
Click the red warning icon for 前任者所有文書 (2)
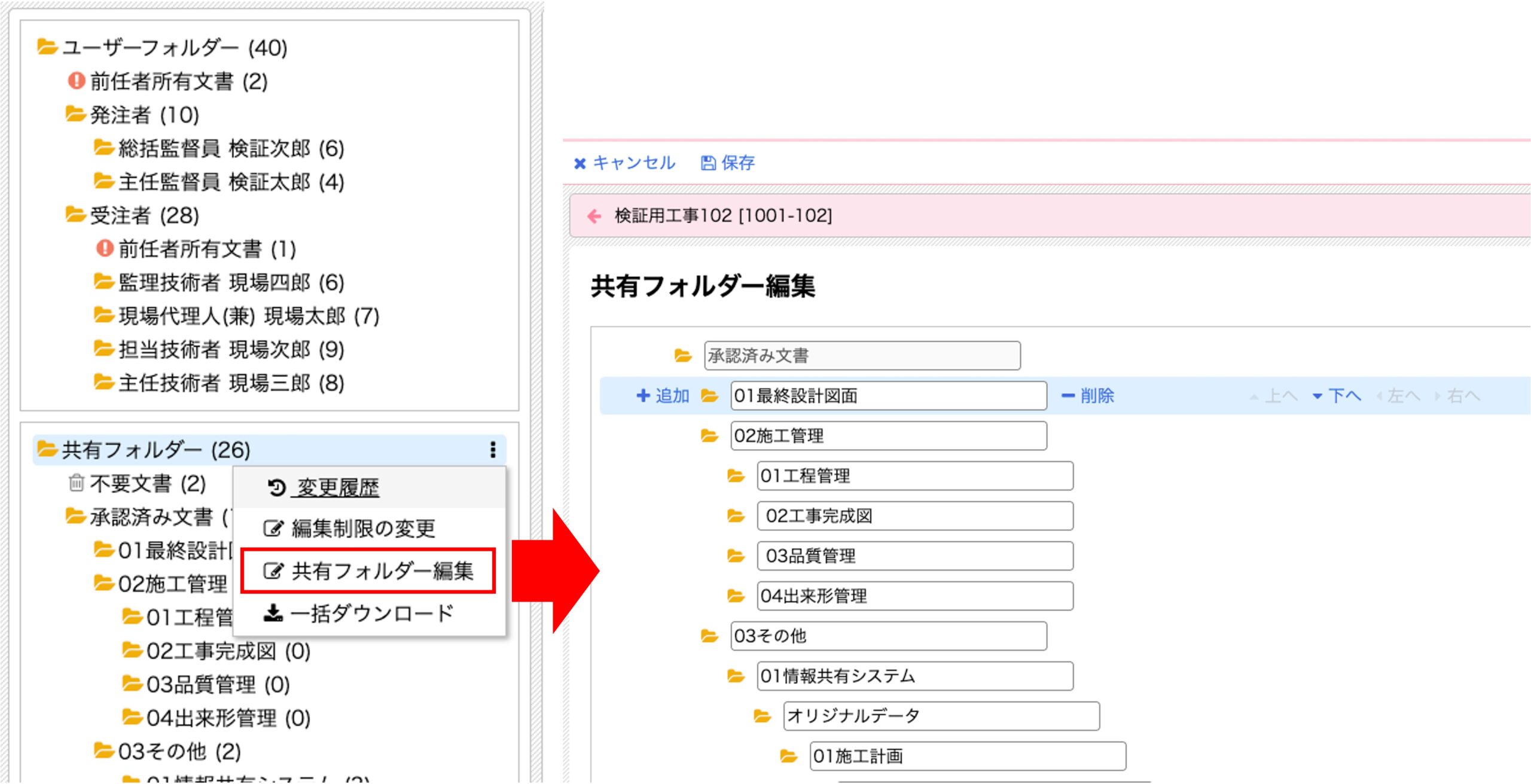coord(76,80)
